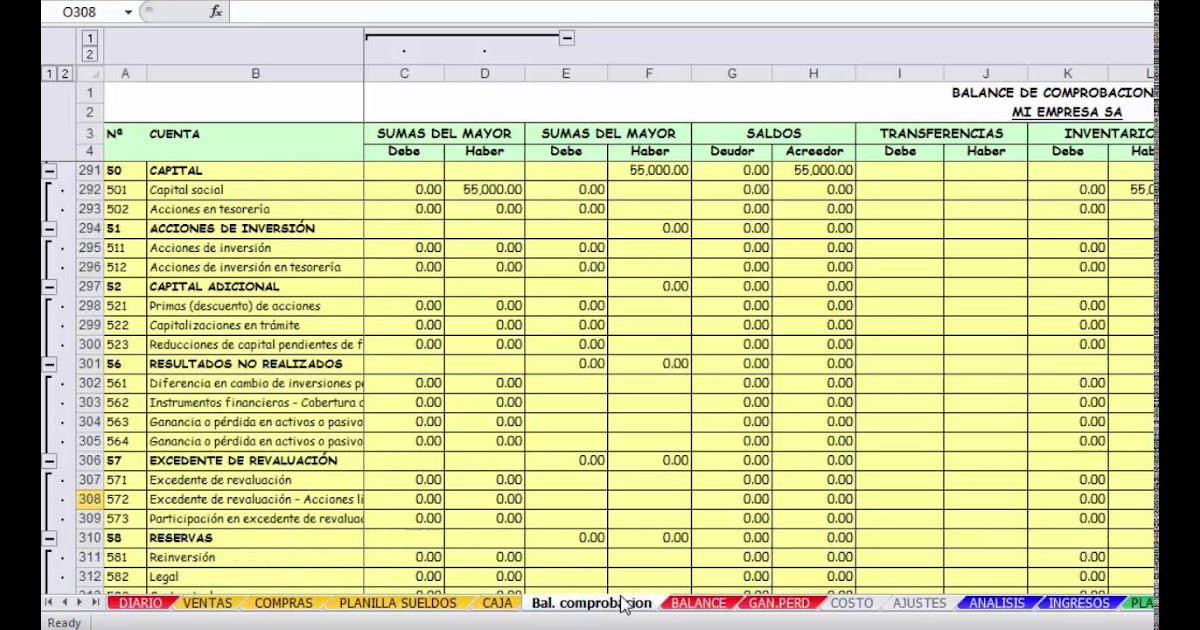The image size is (1200, 630).
Task: Click the first SUMAS DEL MAYOR header
Action: point(444,133)
